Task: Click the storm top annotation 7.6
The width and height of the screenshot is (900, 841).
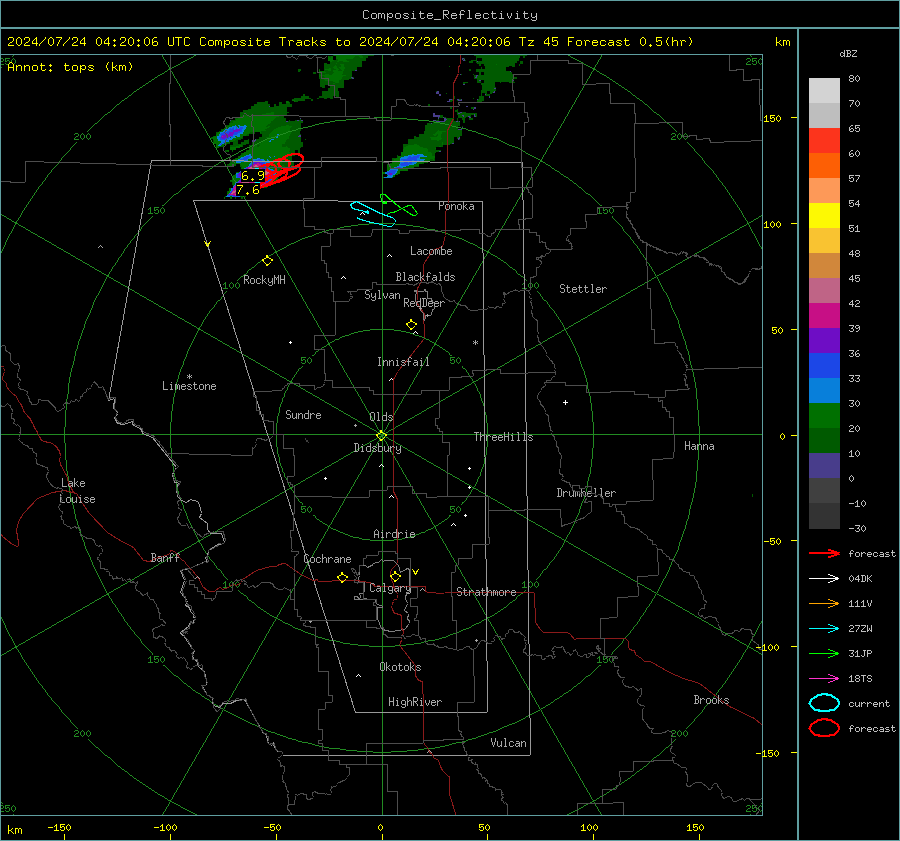Action: coord(247,190)
